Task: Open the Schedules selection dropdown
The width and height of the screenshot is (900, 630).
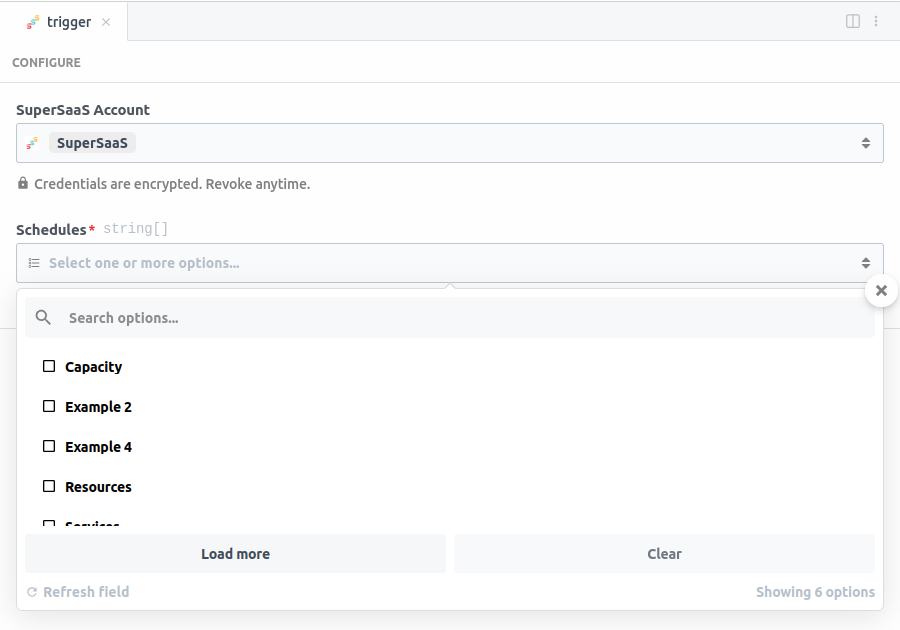Action: click(450, 262)
